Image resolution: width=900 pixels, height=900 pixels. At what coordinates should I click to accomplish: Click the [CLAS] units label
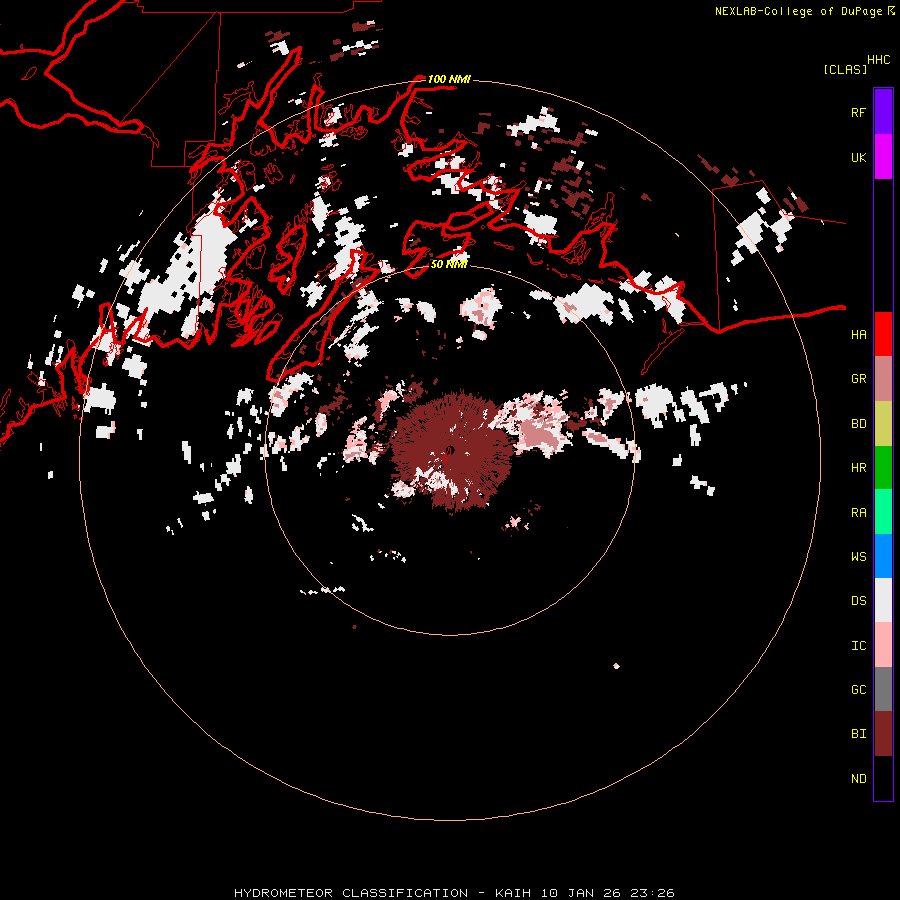(845, 69)
